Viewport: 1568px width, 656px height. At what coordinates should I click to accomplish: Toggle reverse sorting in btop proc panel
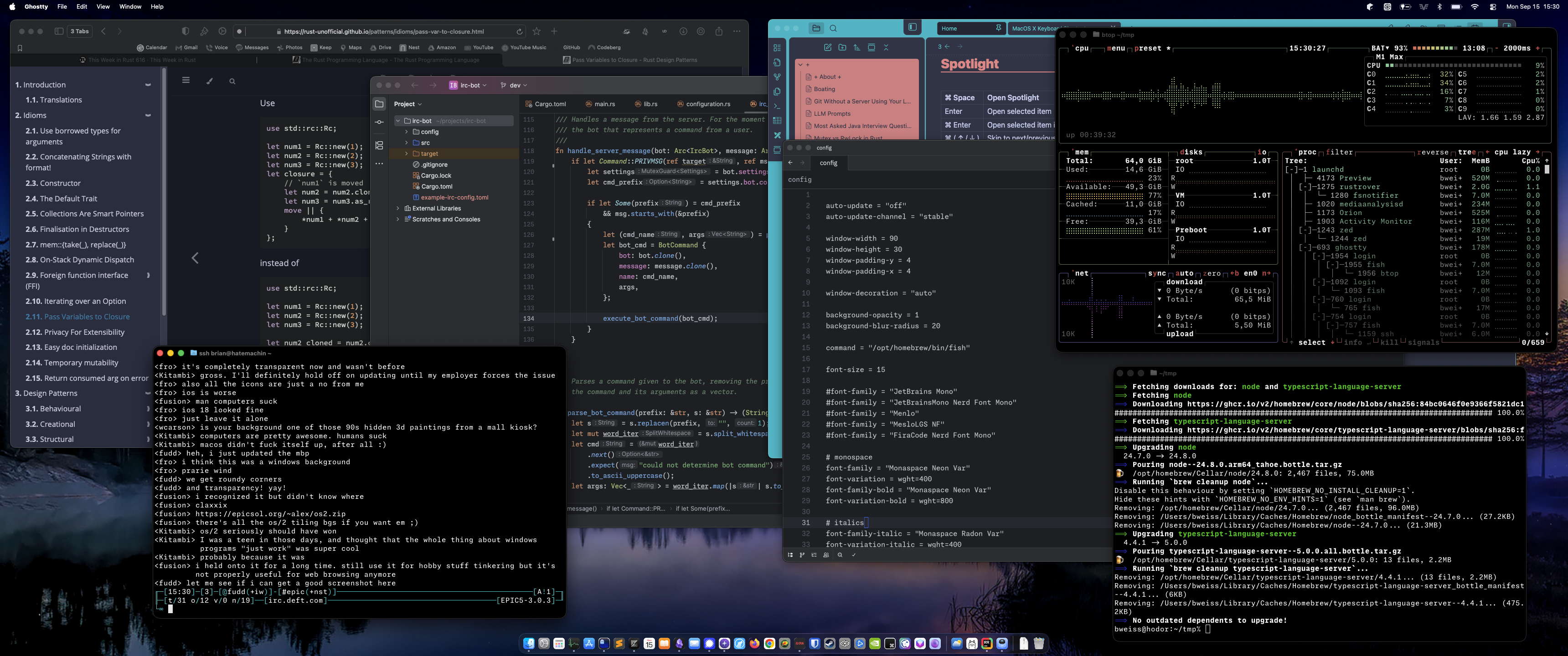click(1433, 152)
